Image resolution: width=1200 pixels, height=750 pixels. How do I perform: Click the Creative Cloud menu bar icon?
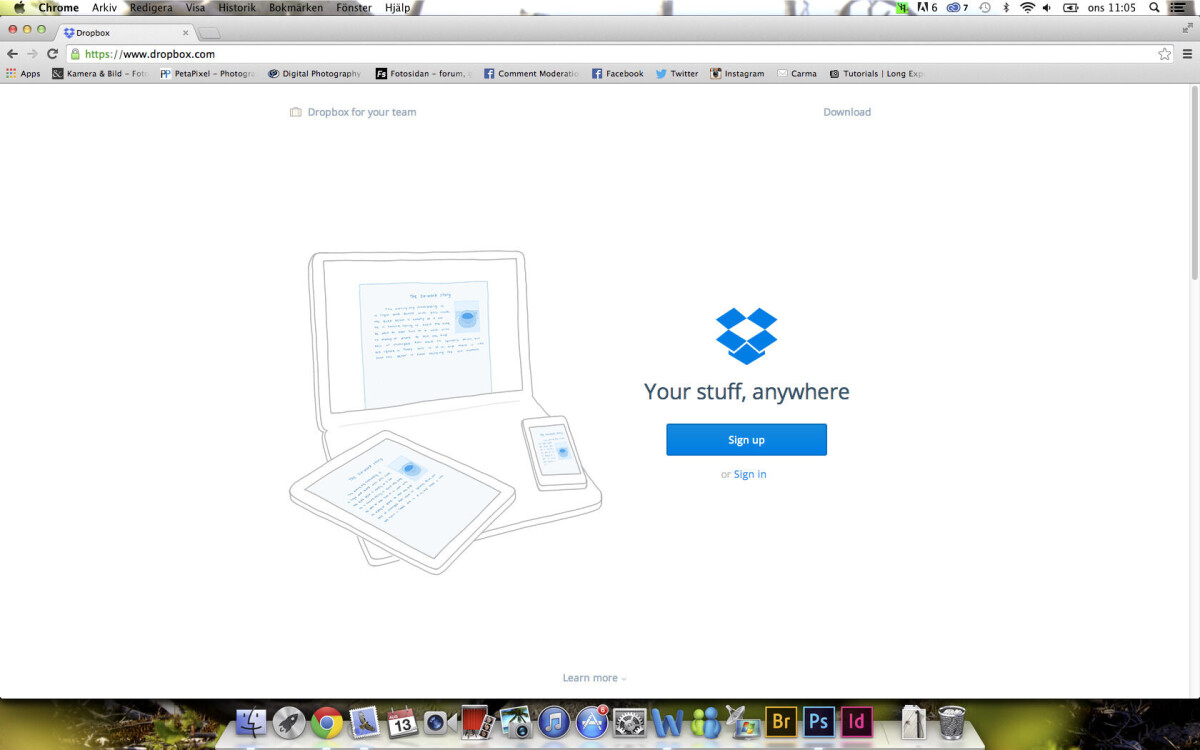pyautogui.click(x=957, y=7)
